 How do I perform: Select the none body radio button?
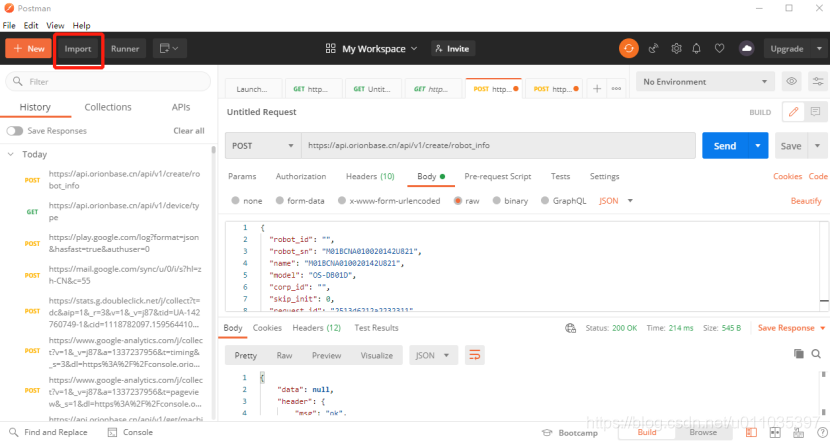pos(236,201)
